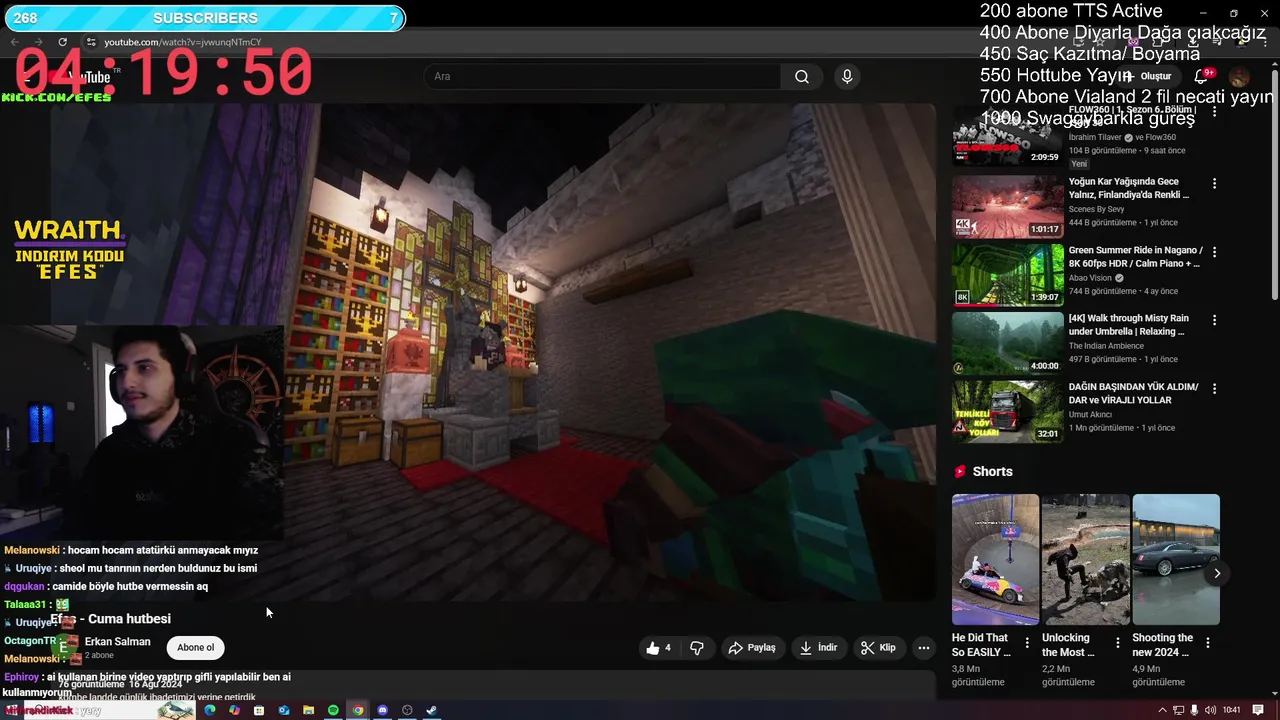The image size is (1280, 720).
Task: Click the browser forward arrow
Action: (x=38, y=42)
